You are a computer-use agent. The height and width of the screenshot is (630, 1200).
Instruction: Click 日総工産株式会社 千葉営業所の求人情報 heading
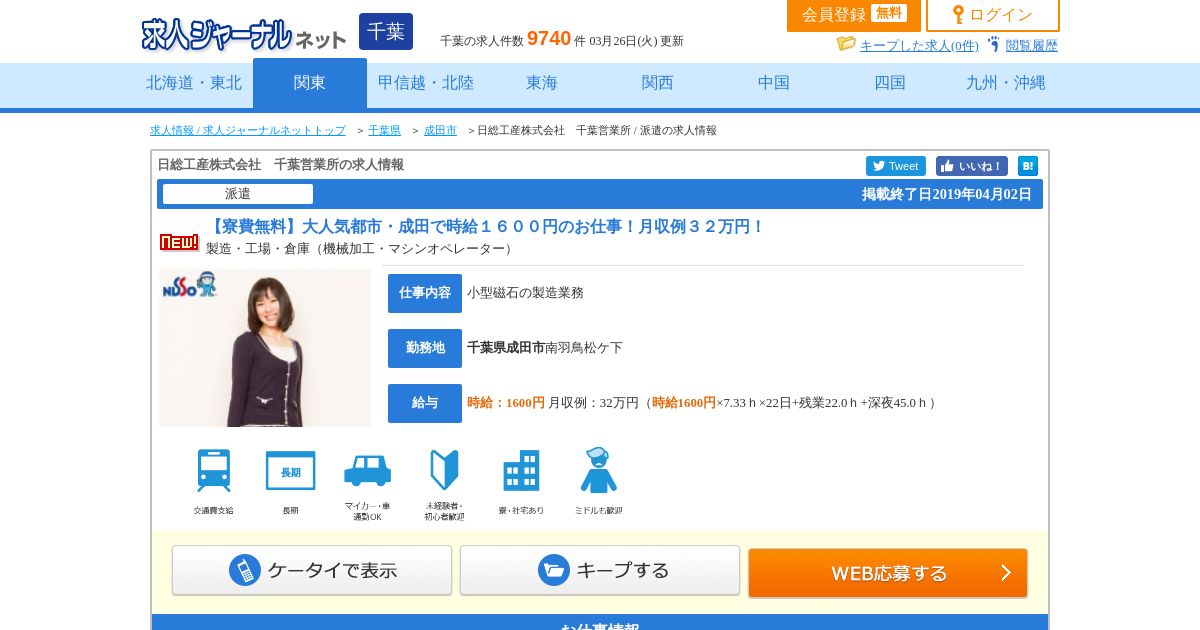tap(281, 165)
